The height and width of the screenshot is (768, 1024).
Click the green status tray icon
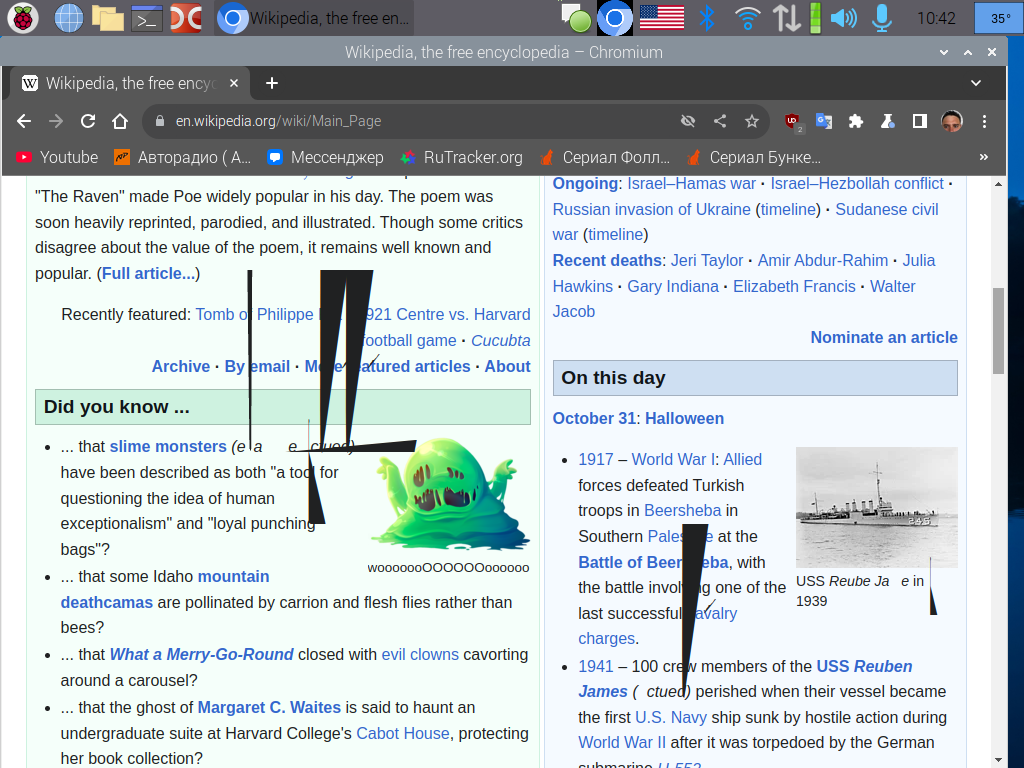(x=577, y=18)
